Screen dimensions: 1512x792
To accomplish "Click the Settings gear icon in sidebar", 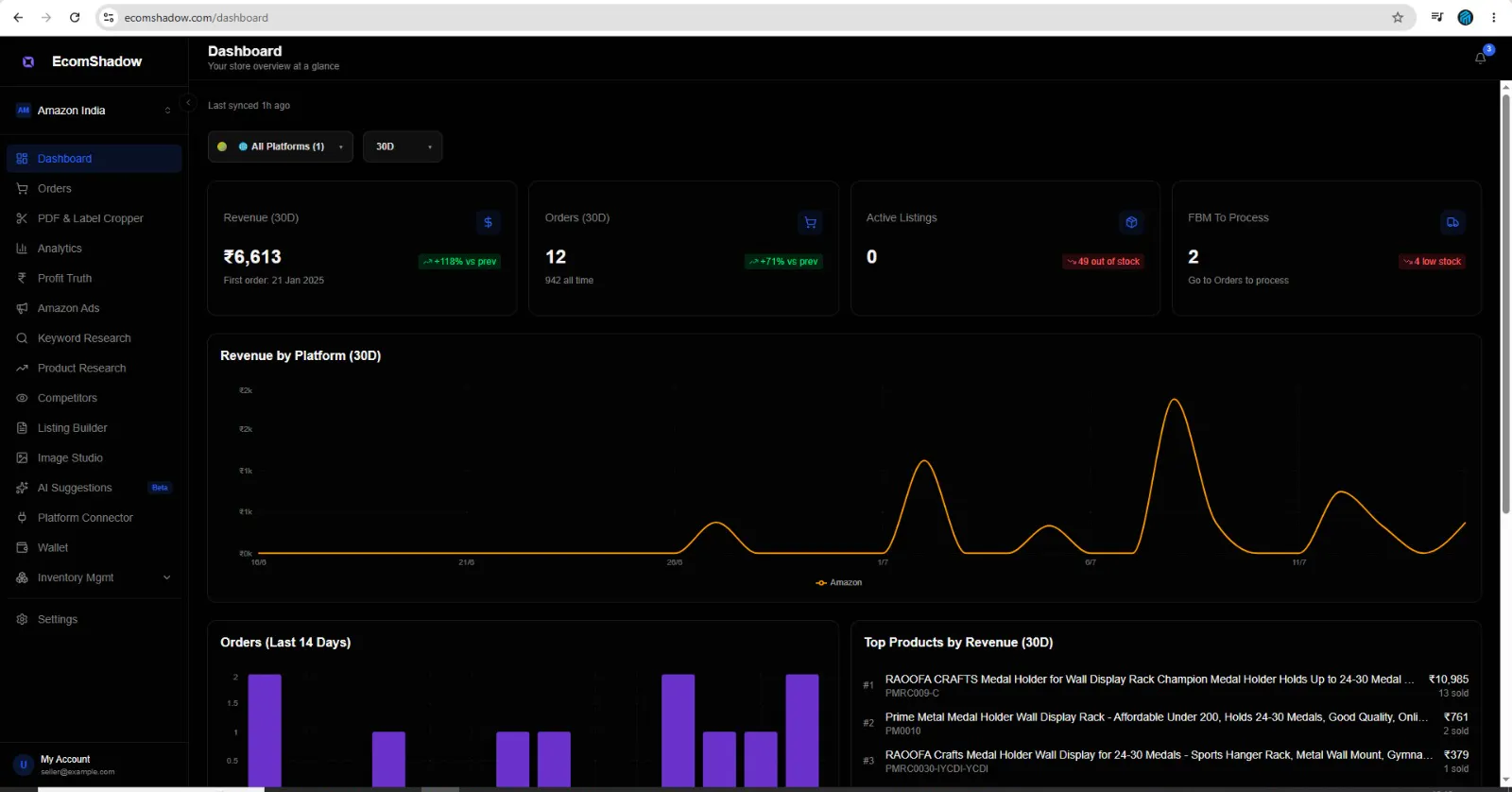I will (x=22, y=619).
